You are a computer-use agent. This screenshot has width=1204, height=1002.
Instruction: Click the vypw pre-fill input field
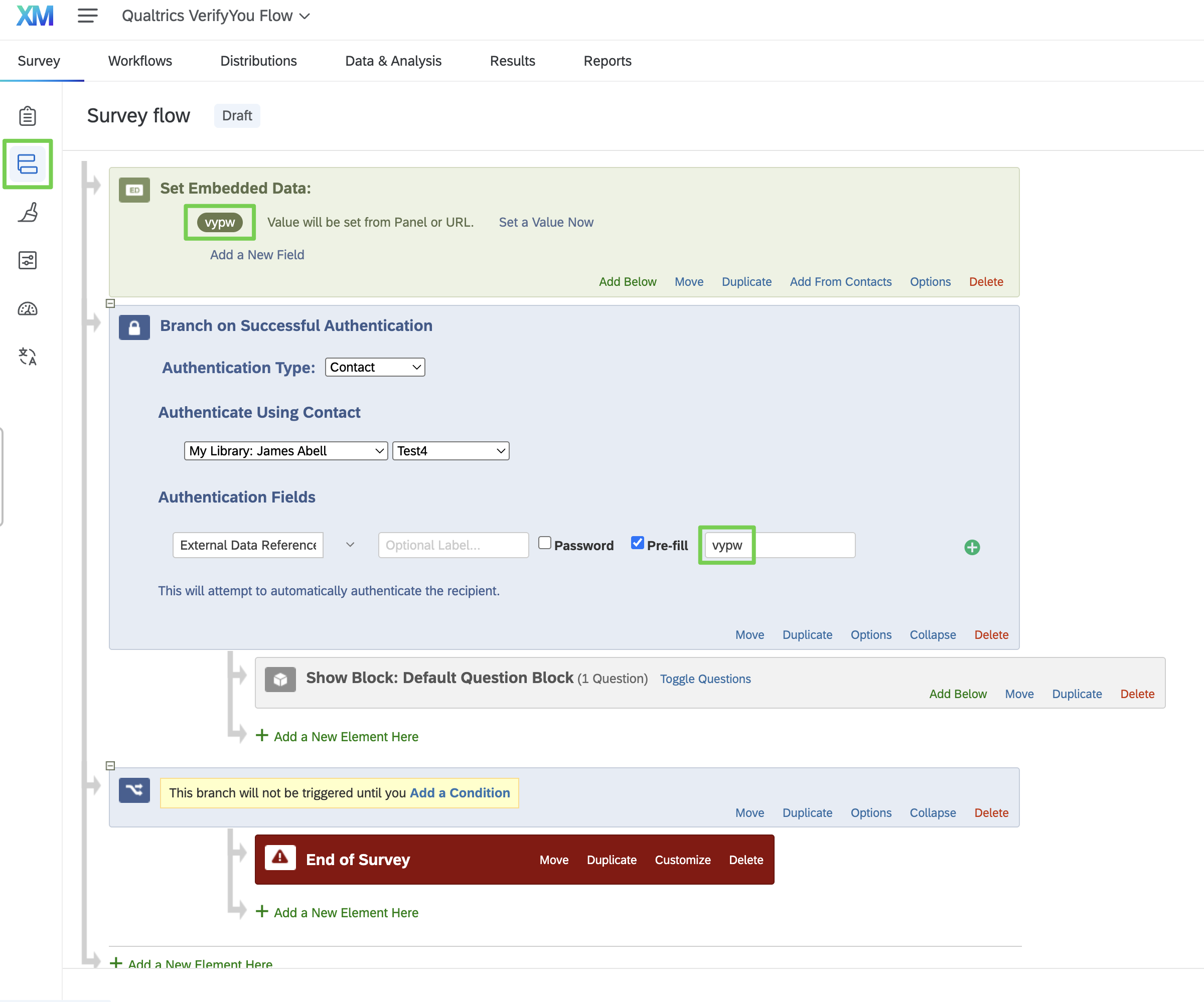point(780,545)
